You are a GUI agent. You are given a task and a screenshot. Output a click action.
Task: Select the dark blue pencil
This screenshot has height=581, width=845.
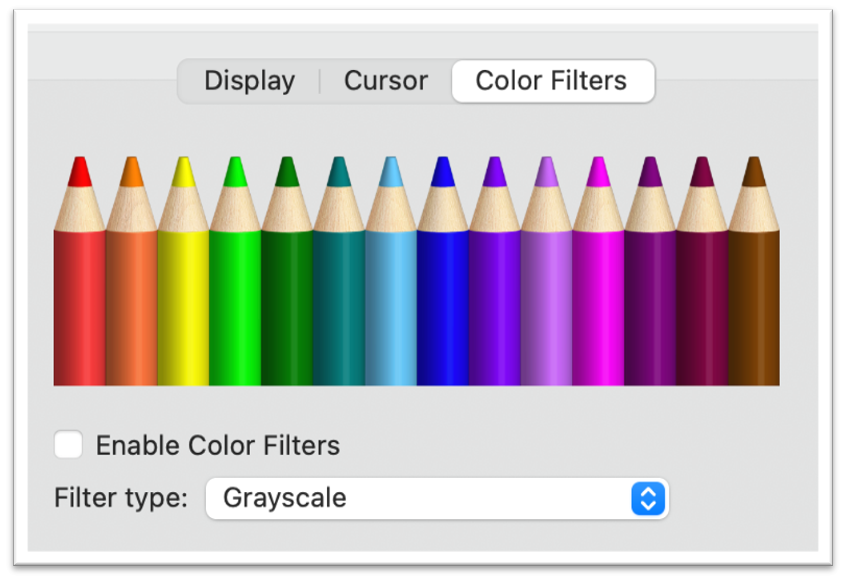click(x=444, y=300)
